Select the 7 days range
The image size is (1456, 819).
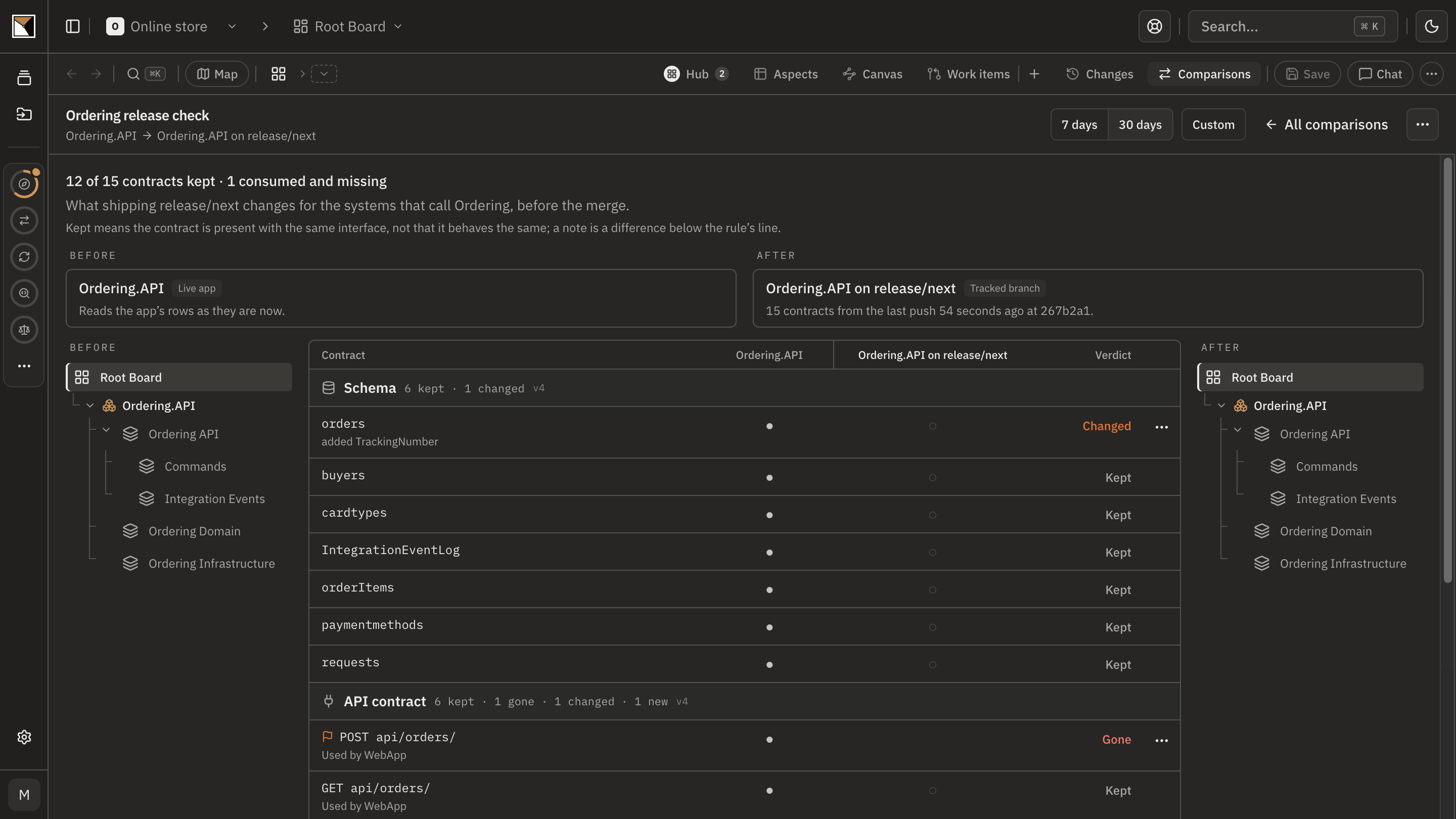1079,124
